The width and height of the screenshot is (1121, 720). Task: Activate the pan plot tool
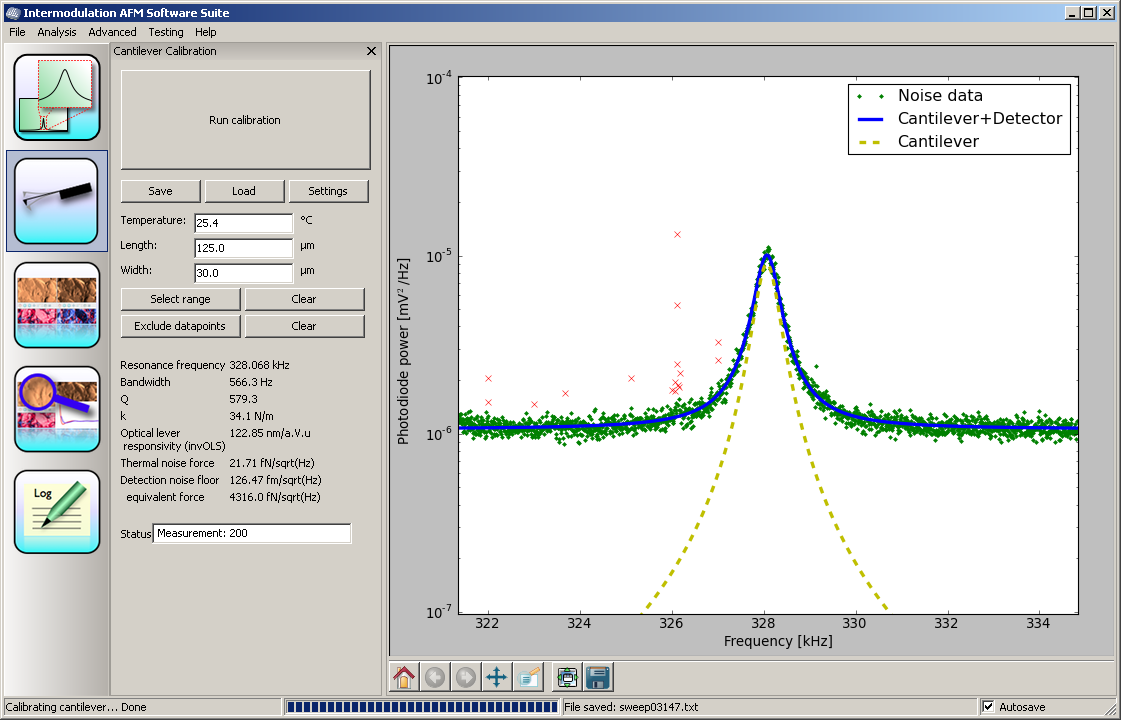(497, 677)
